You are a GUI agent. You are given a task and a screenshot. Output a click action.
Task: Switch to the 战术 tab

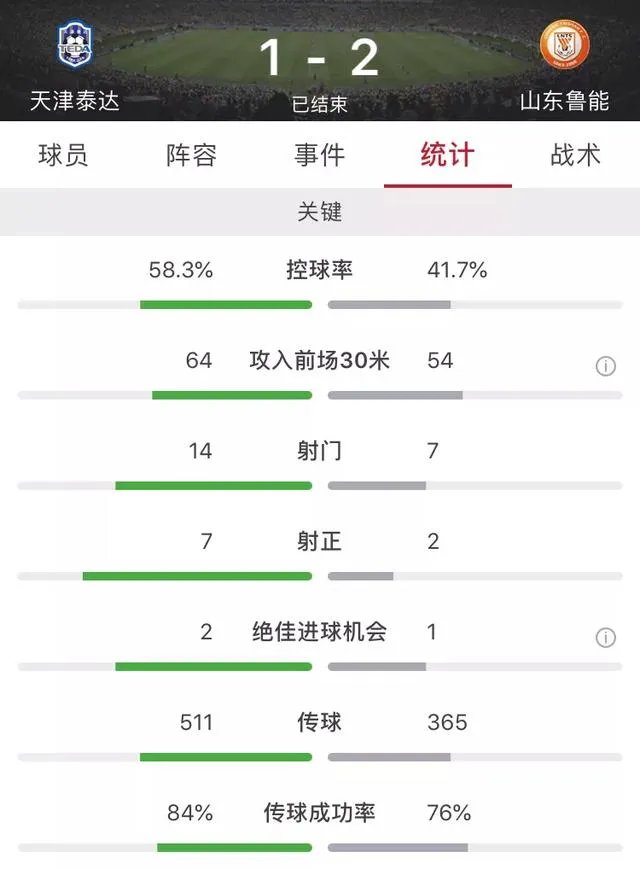pos(573,156)
